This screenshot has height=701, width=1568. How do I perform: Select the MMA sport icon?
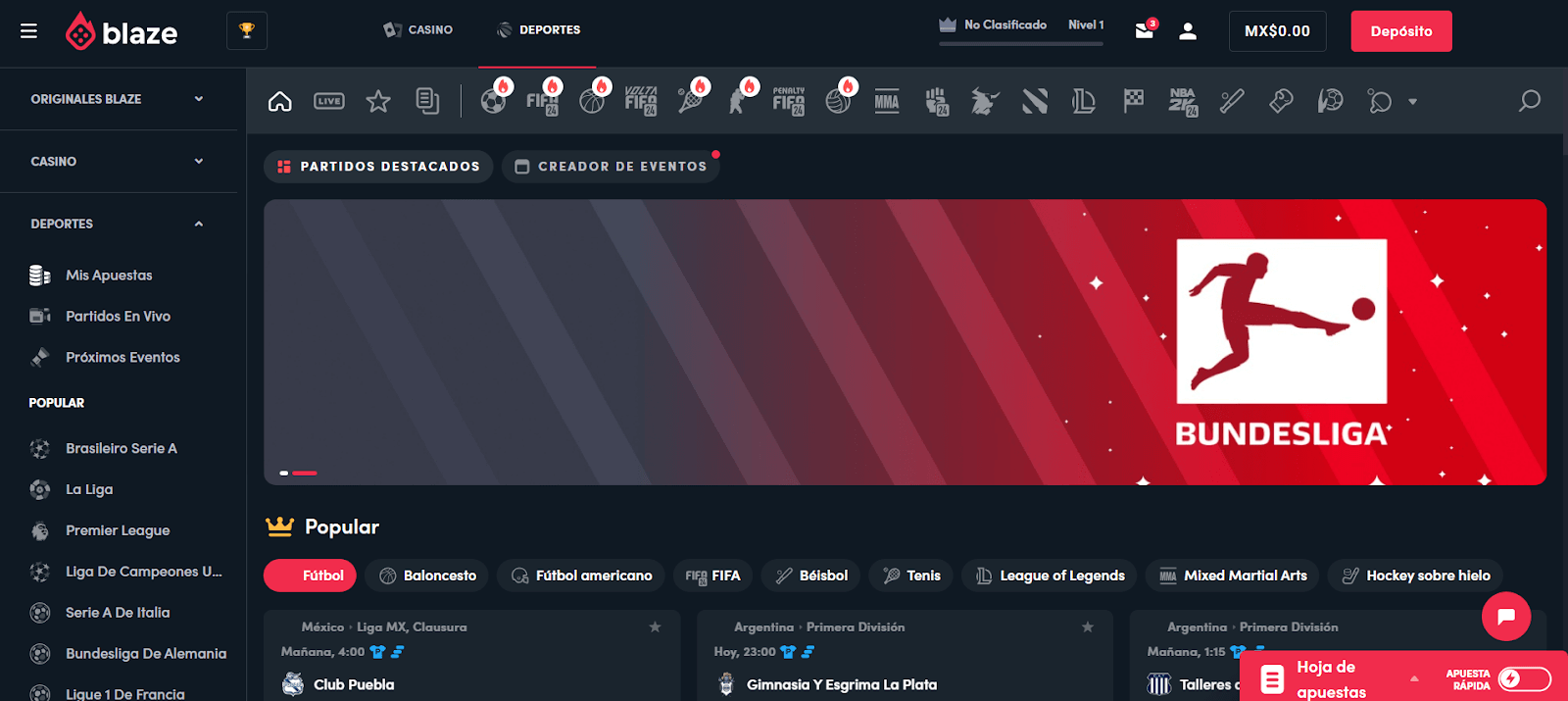(887, 101)
